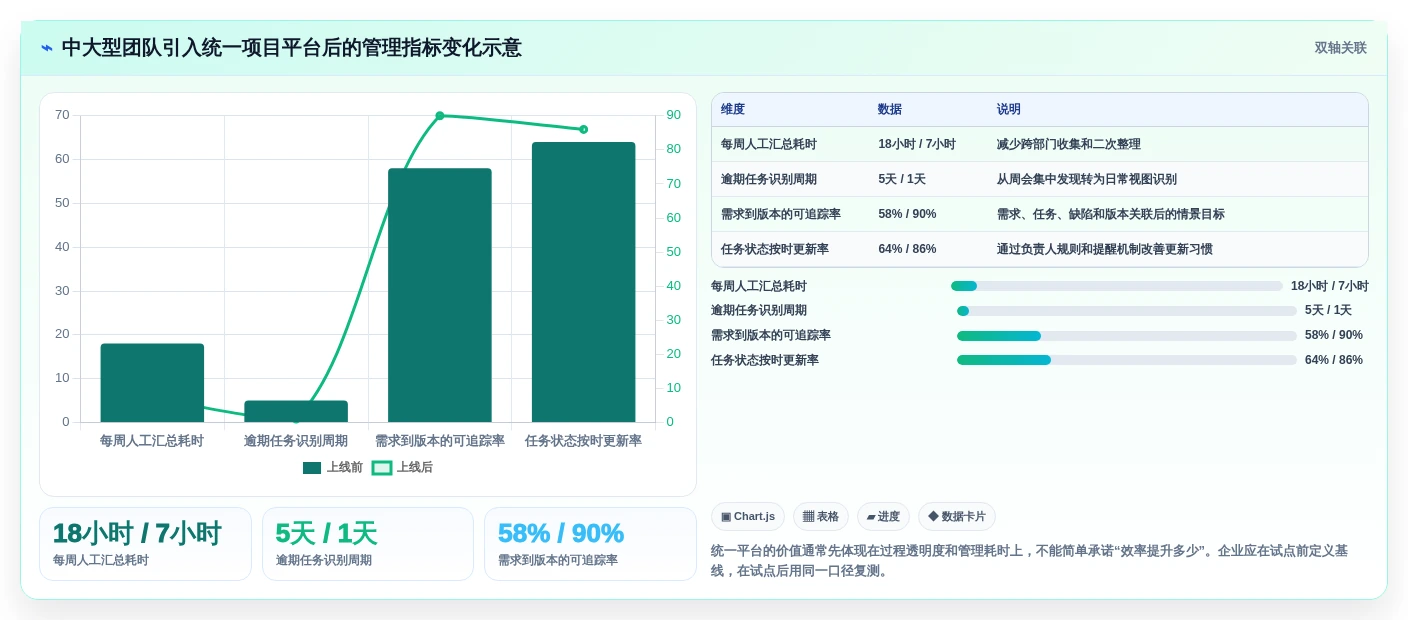
Task: Select table cell 58% / 90%
Action: (x=908, y=214)
